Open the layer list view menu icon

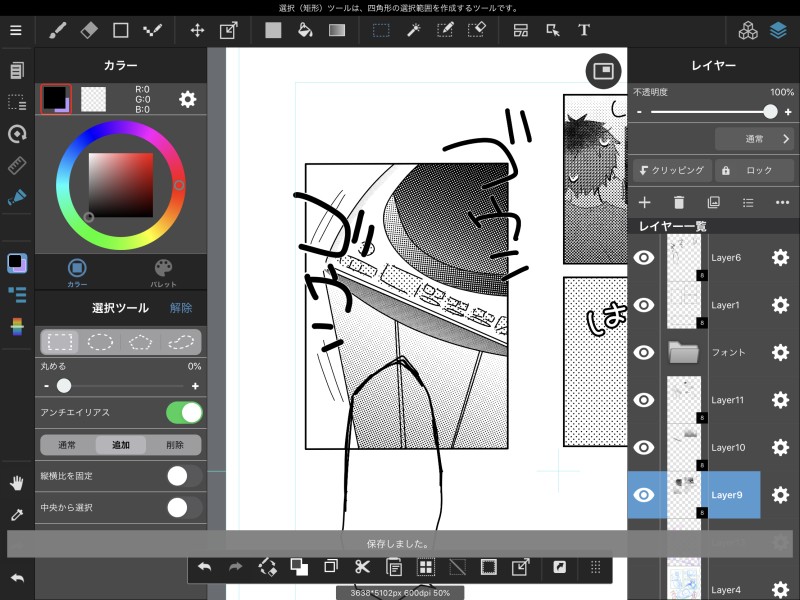tap(748, 203)
